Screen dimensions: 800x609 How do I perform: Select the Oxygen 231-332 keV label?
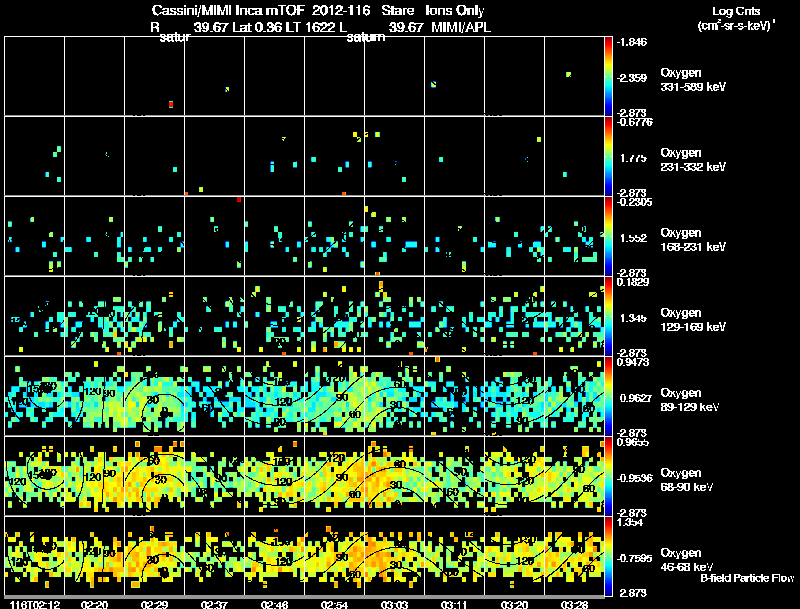click(693, 160)
